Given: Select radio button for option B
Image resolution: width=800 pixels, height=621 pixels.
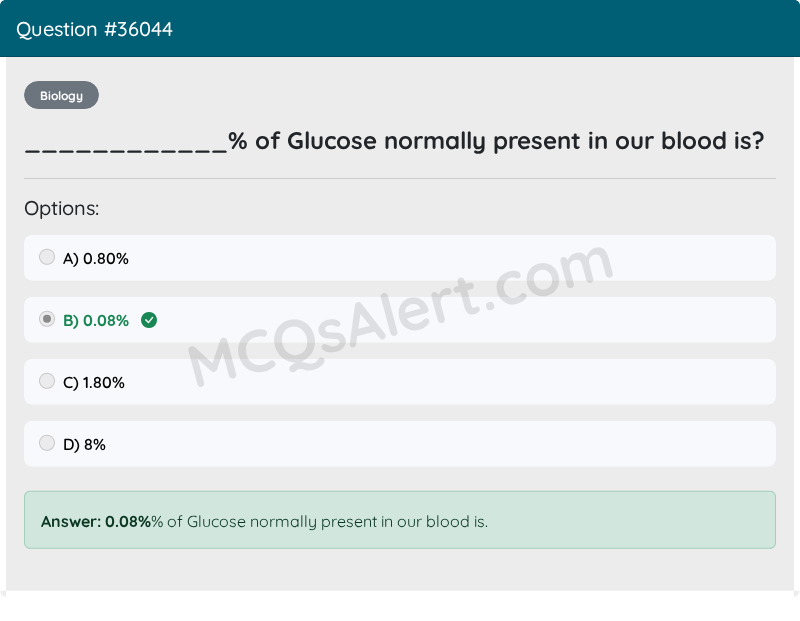Looking at the screenshot, I should click(x=47, y=319).
